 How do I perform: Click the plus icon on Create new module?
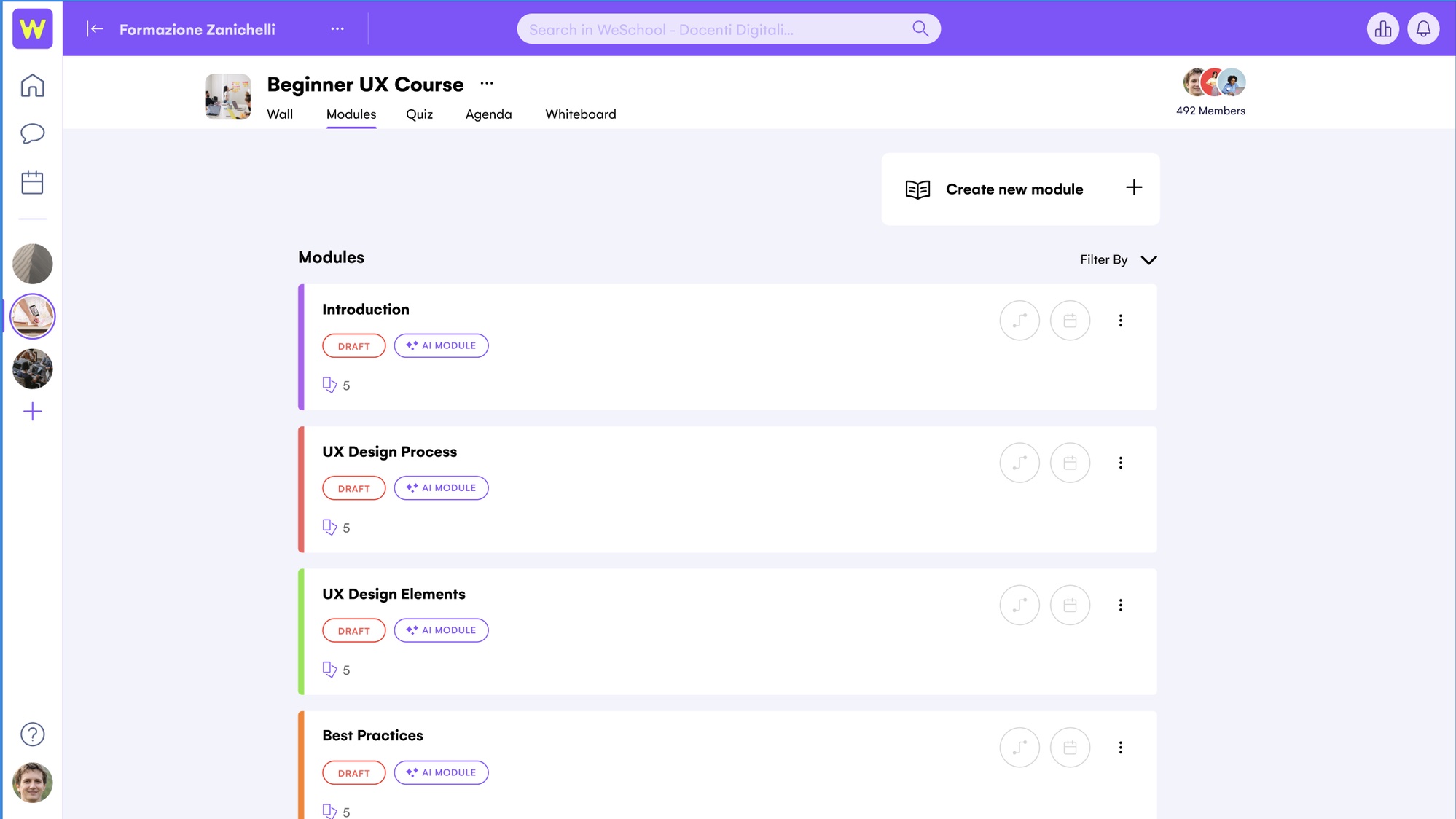[x=1134, y=188]
